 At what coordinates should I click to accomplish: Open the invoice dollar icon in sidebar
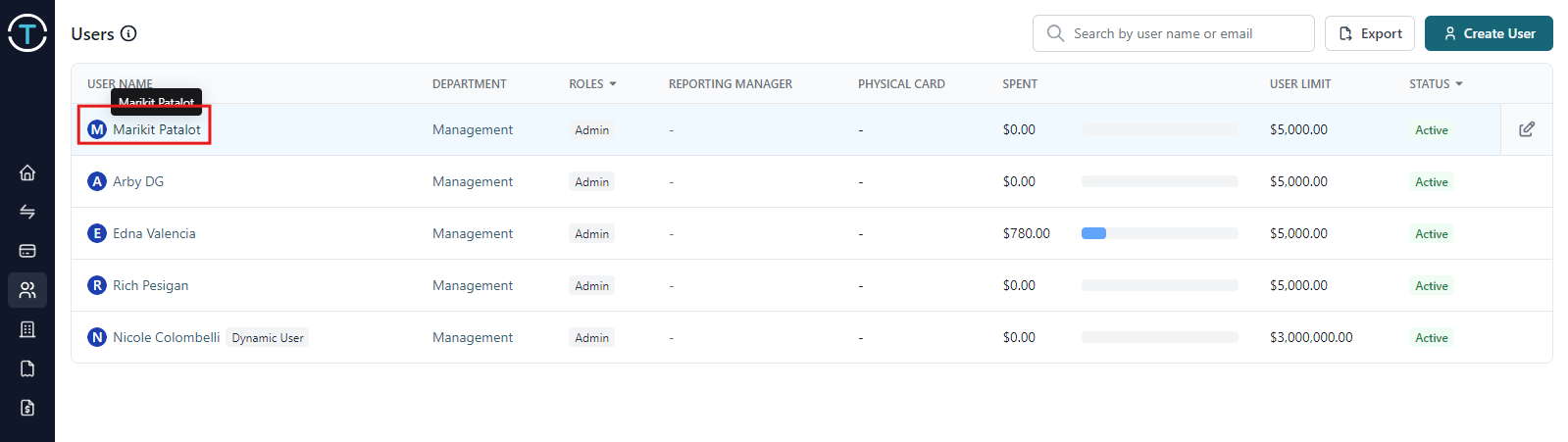[x=27, y=408]
